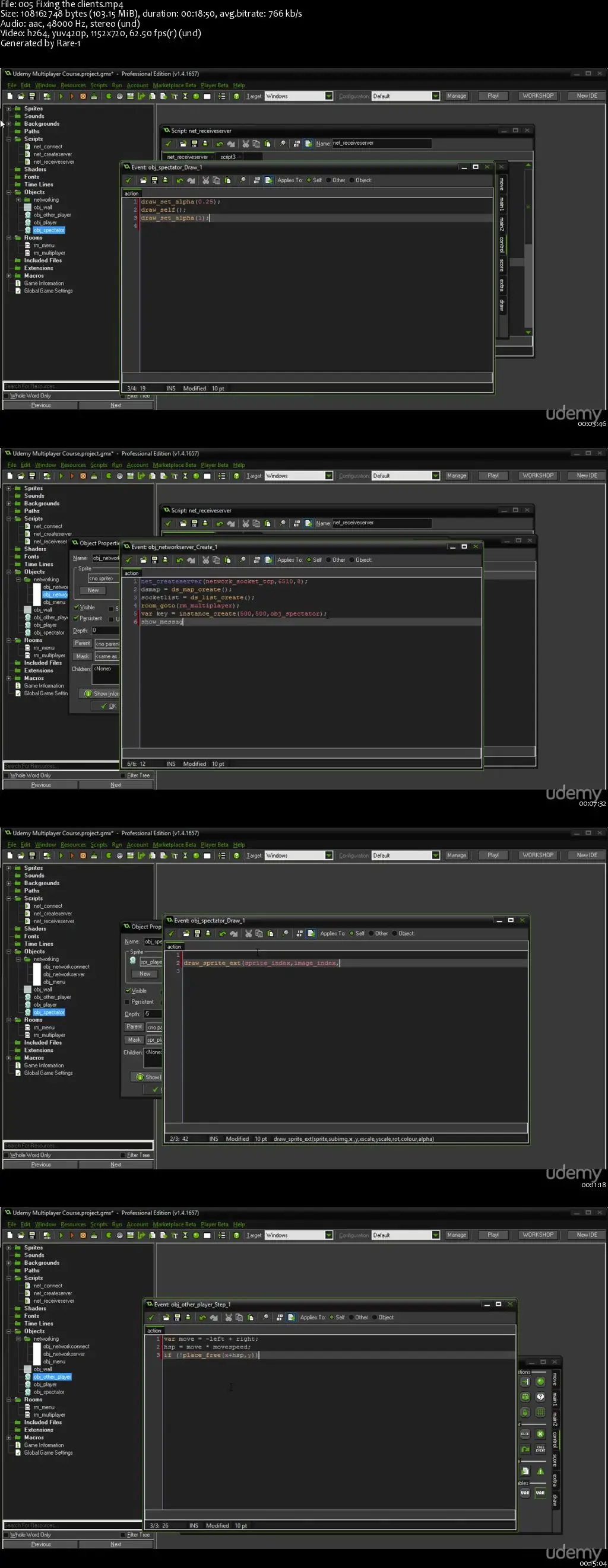Click Create Sprite icon in main toolbar, 00:11:18 frame
The height and width of the screenshot is (1568, 608).
point(109,855)
